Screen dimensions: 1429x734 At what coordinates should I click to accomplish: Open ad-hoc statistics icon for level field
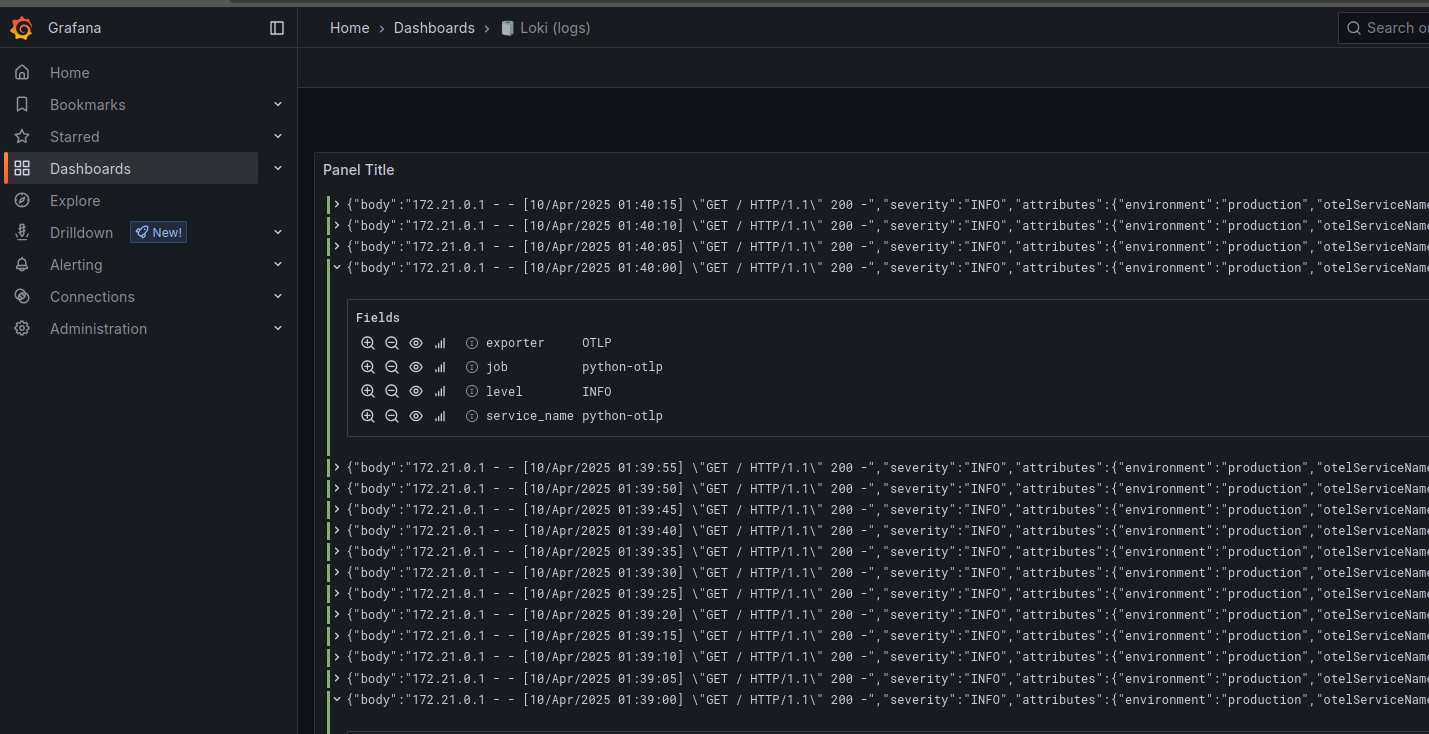[x=440, y=392]
